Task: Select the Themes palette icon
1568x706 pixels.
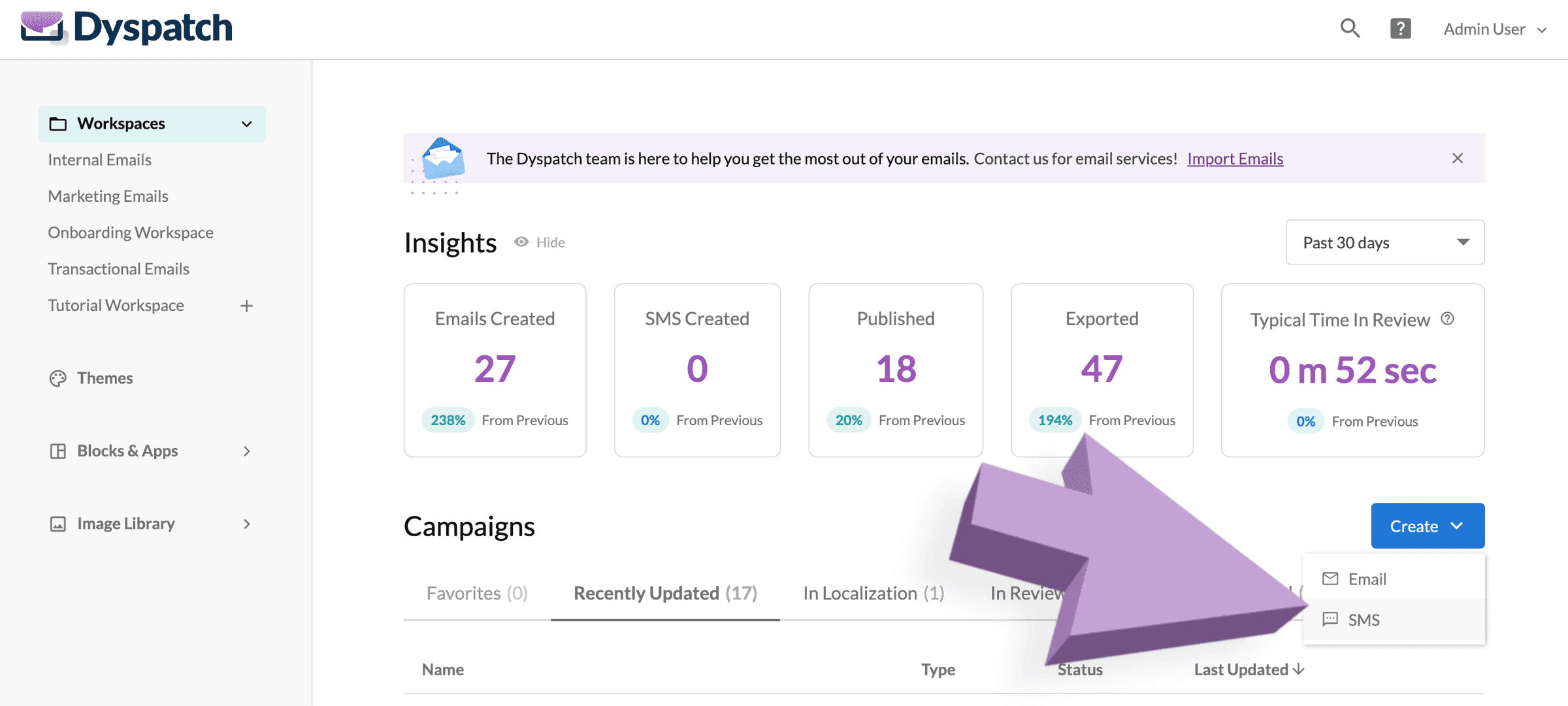Action: (x=58, y=377)
